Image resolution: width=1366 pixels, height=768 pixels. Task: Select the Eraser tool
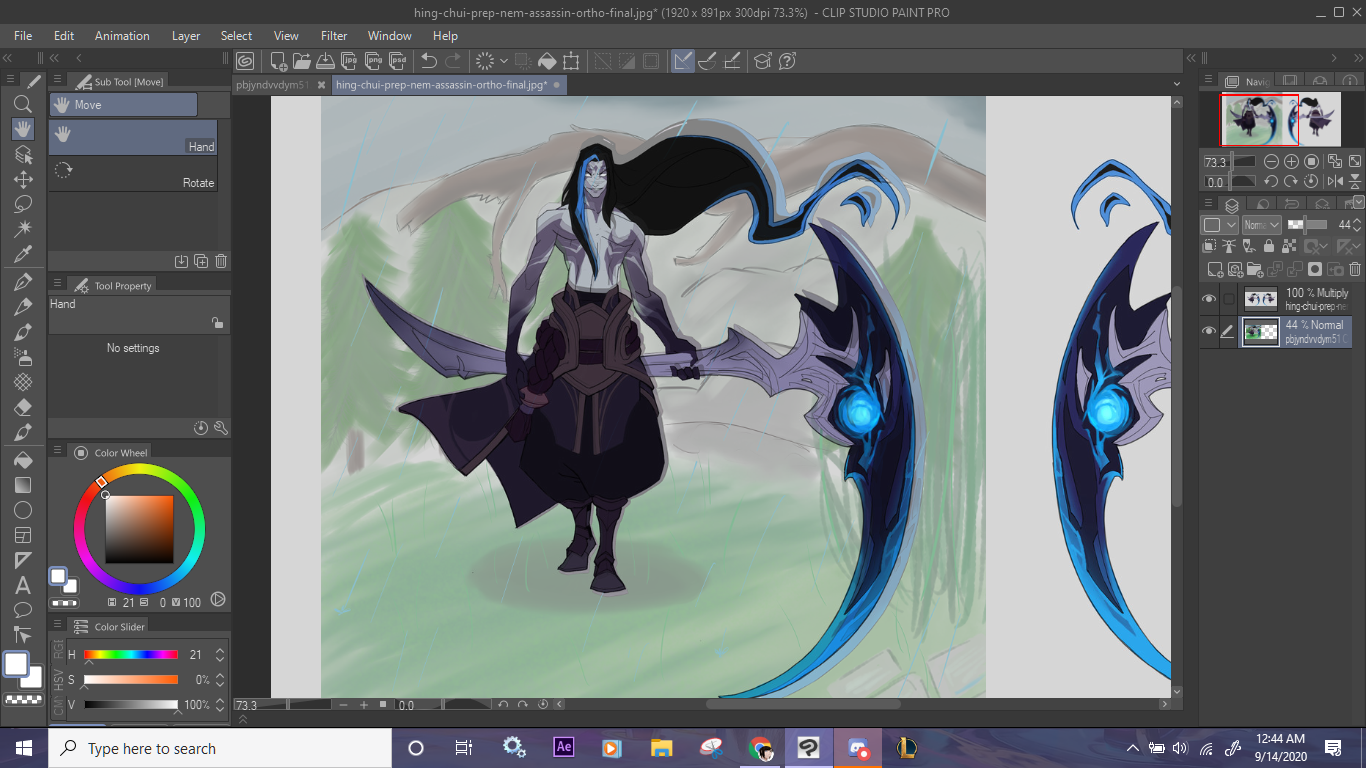23,407
